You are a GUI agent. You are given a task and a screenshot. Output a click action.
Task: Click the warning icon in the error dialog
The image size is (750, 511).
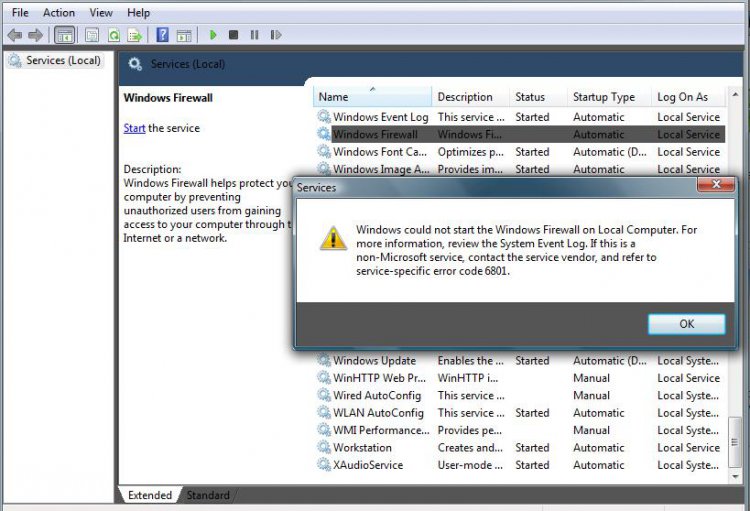[333, 238]
